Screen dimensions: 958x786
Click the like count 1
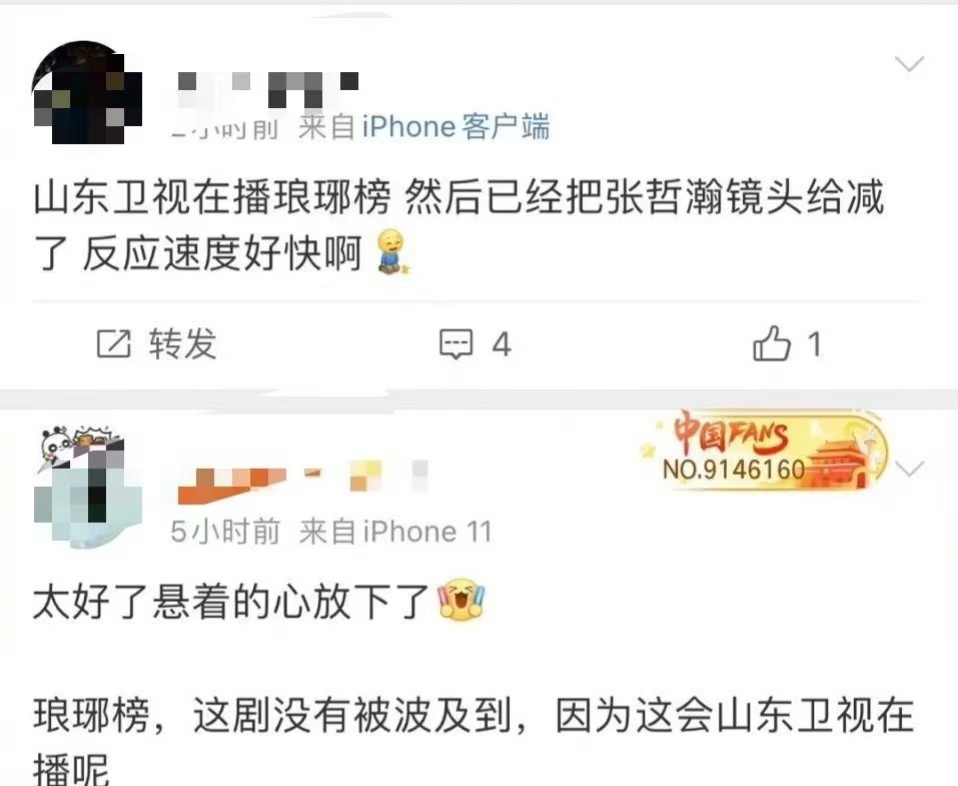[814, 343]
